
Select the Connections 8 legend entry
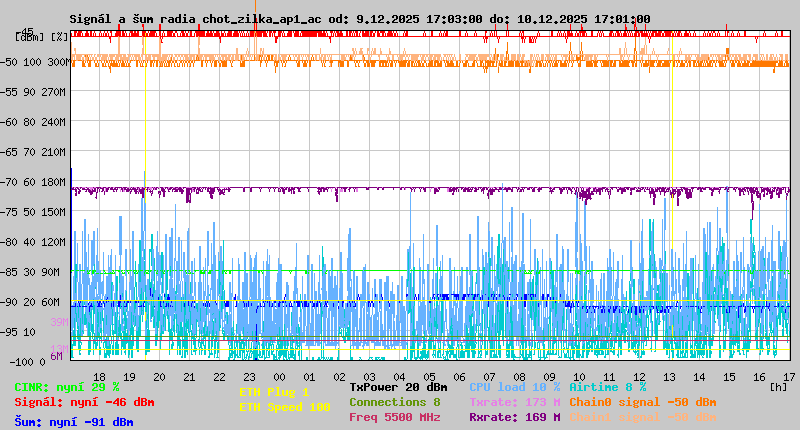(x=394, y=402)
